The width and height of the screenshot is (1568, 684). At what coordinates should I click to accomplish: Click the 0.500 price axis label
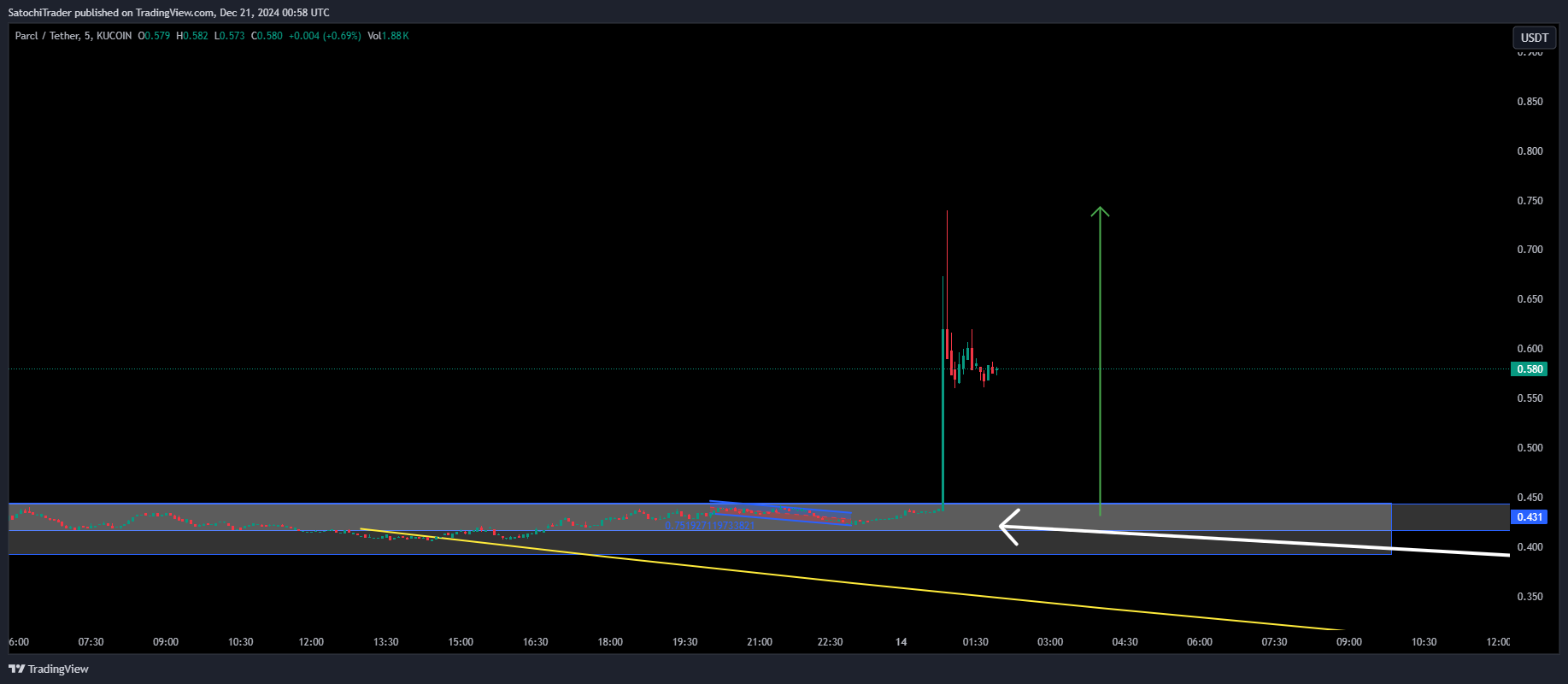1530,448
